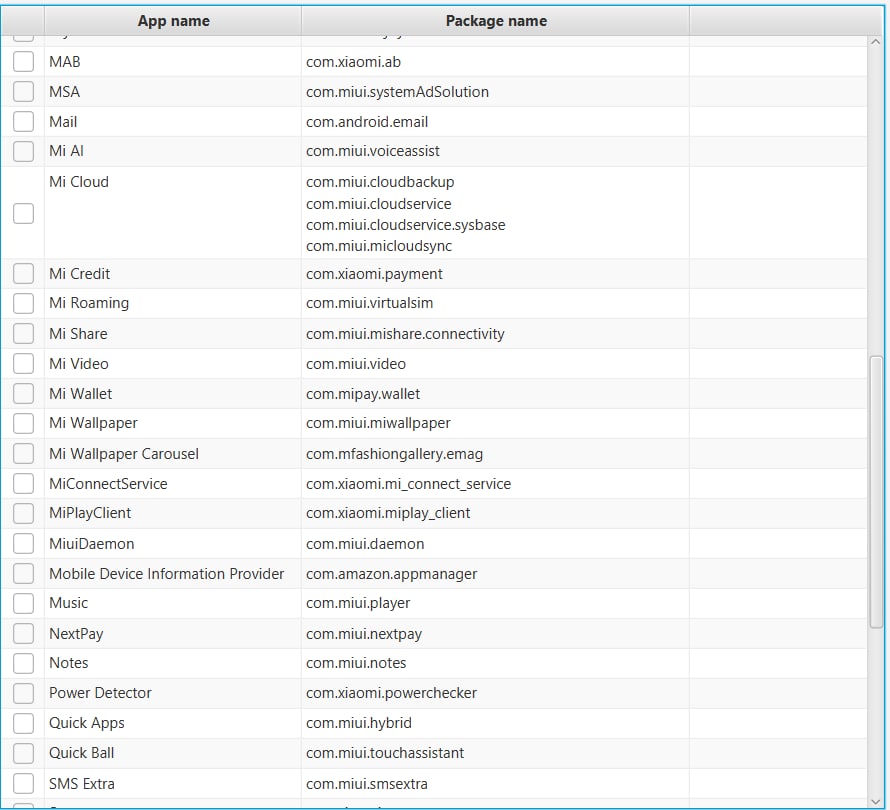
Task: Click the "NextPay" app name text
Action: pyautogui.click(x=76, y=634)
